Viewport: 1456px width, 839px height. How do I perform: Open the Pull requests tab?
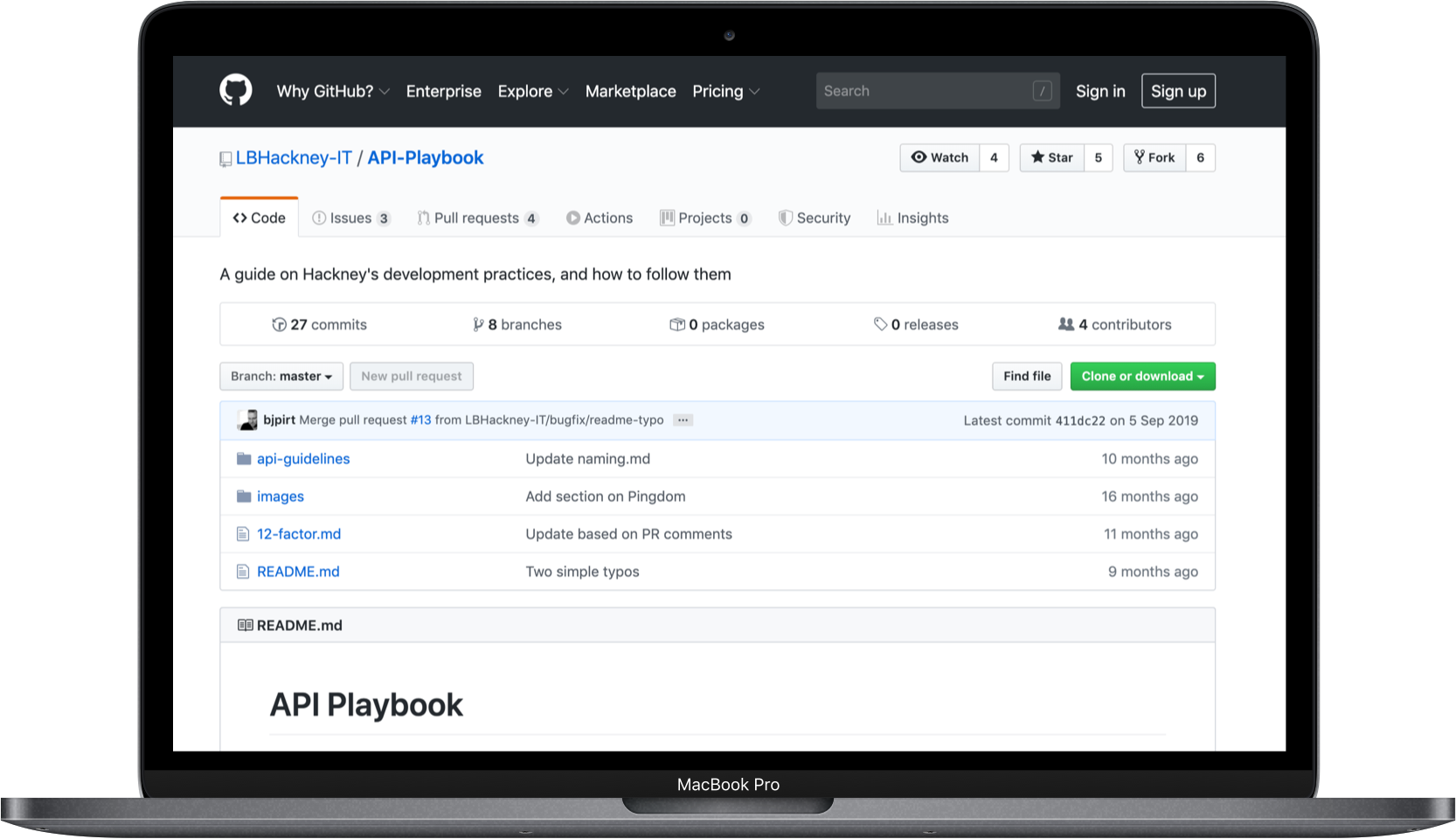[478, 218]
